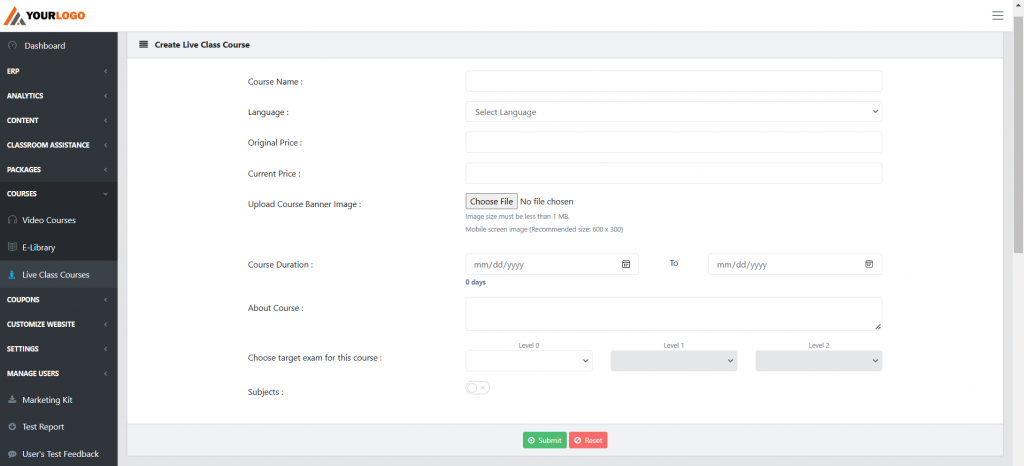Click the Original Price input field
Viewport: 1024px width, 466px height.
coord(673,142)
